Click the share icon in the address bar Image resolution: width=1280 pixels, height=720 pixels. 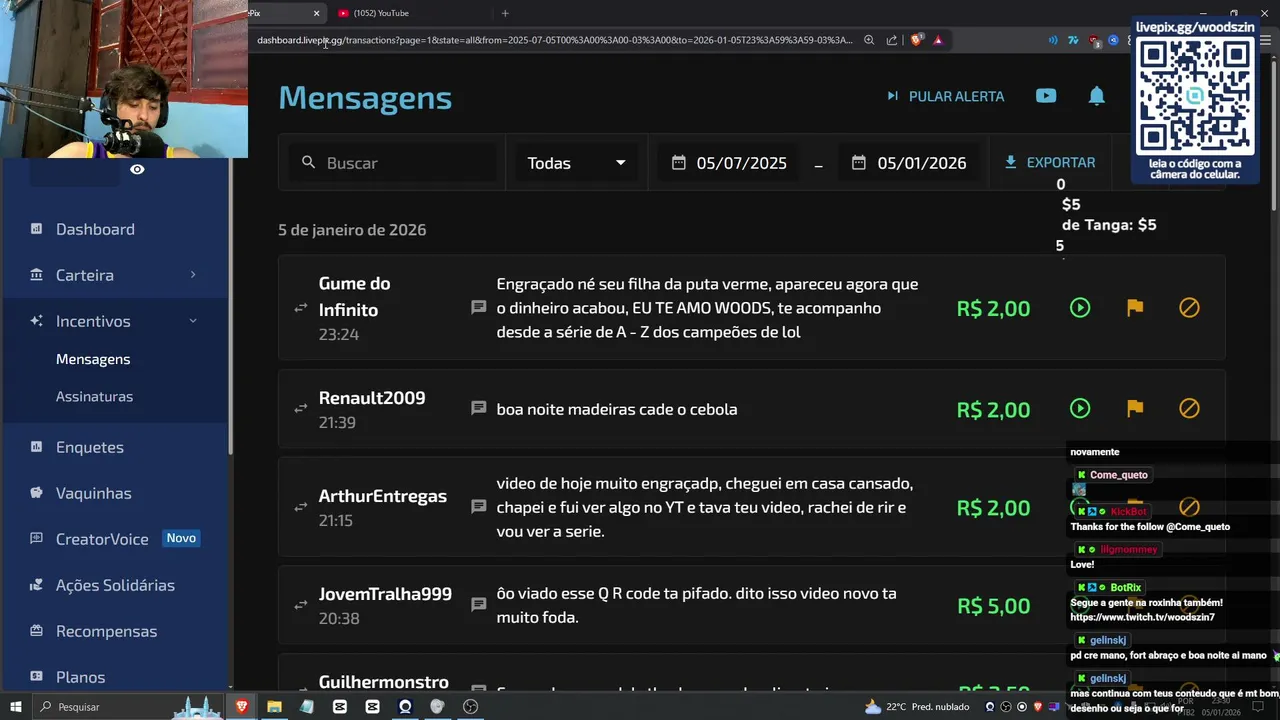(892, 40)
